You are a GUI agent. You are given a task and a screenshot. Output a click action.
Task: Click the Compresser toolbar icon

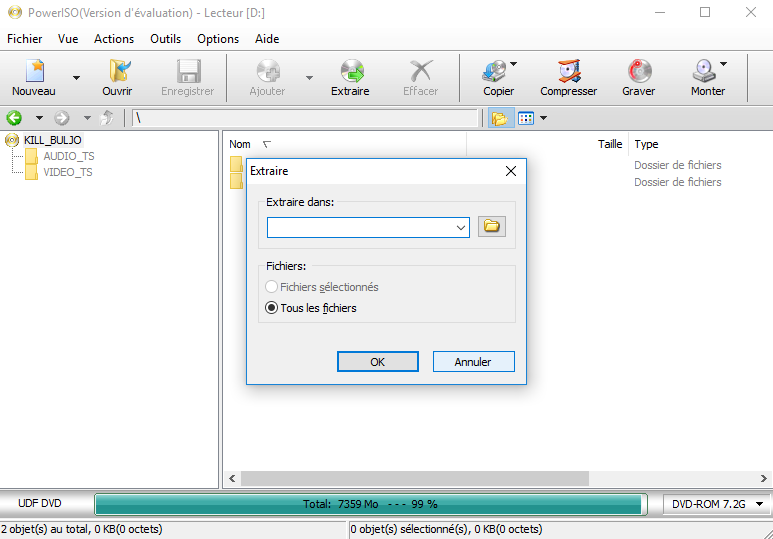click(x=568, y=72)
